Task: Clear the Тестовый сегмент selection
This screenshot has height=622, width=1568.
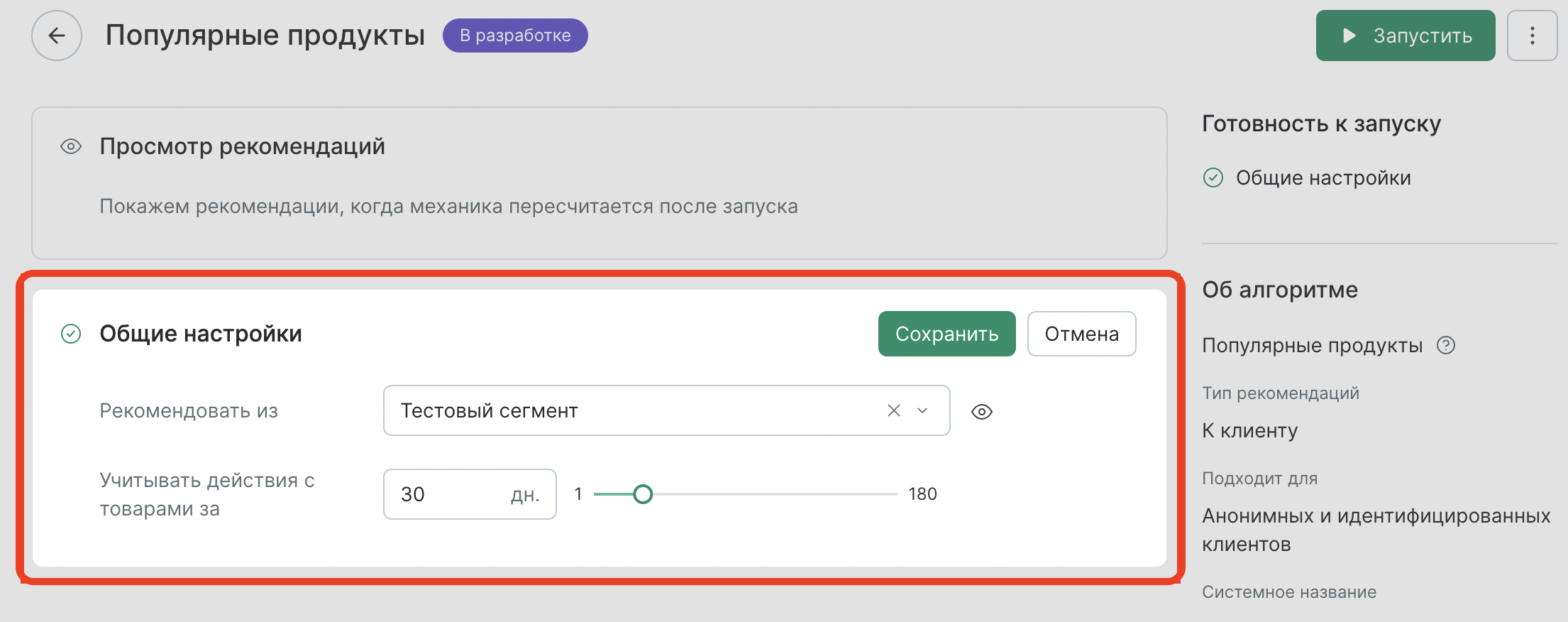Action: point(894,410)
